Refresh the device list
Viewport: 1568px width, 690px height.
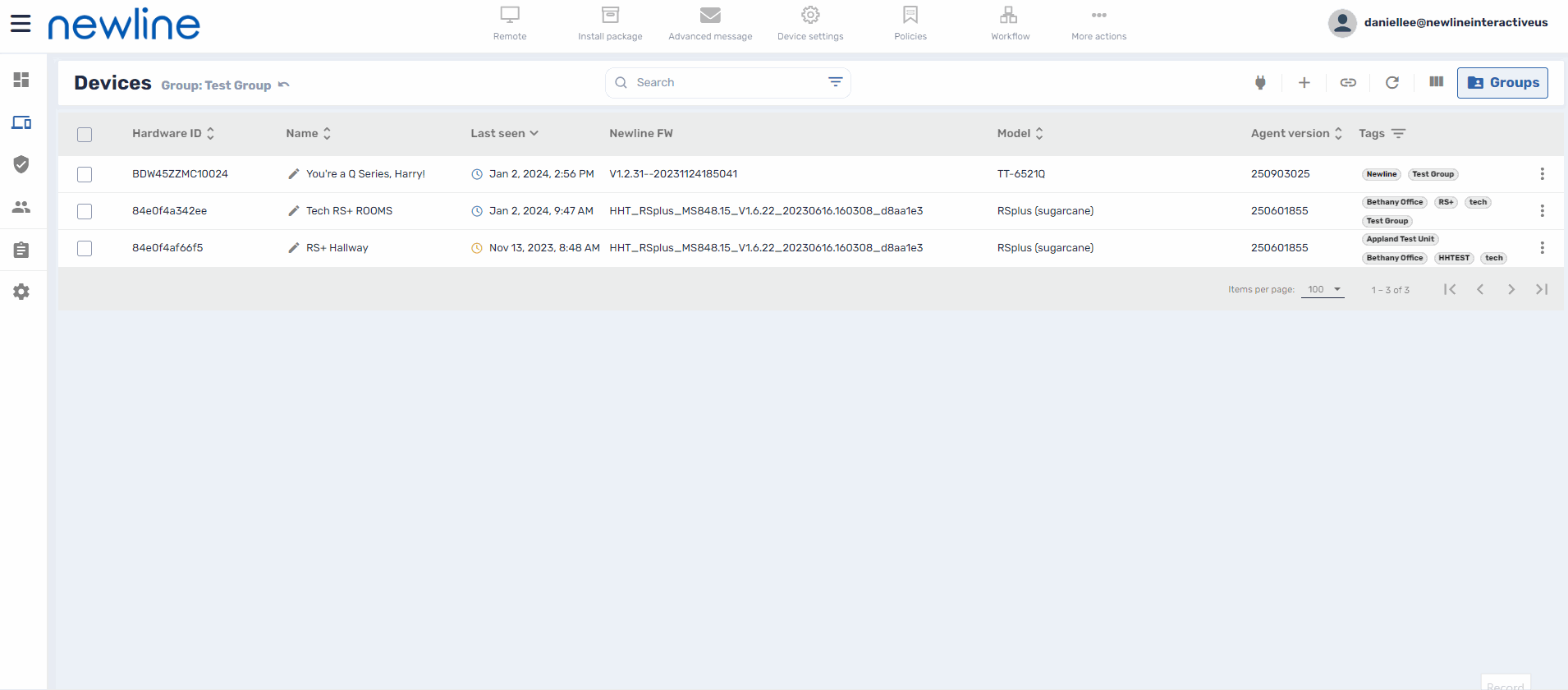1392,82
